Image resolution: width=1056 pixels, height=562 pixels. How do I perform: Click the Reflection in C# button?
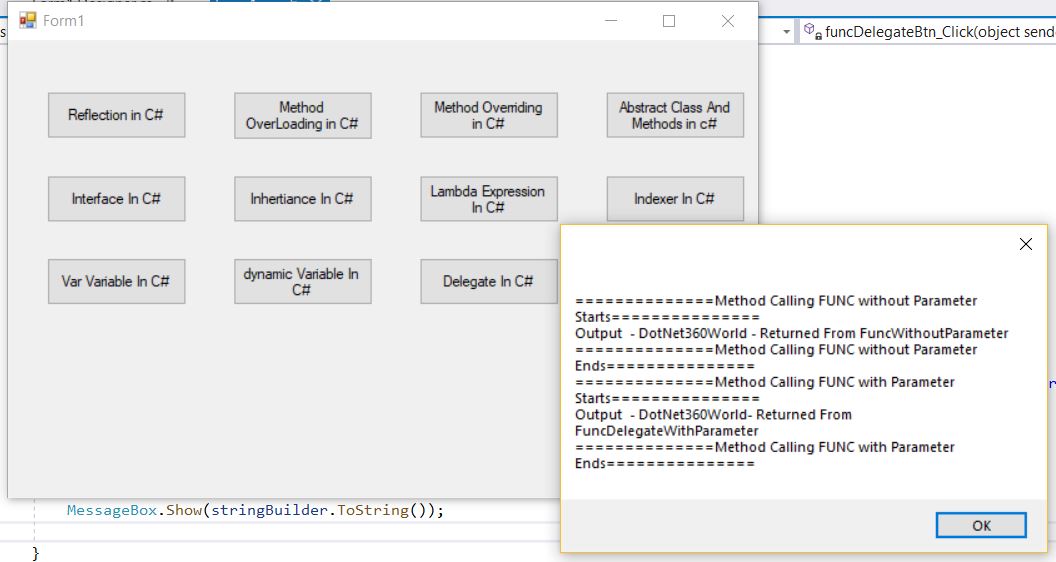tap(117, 115)
